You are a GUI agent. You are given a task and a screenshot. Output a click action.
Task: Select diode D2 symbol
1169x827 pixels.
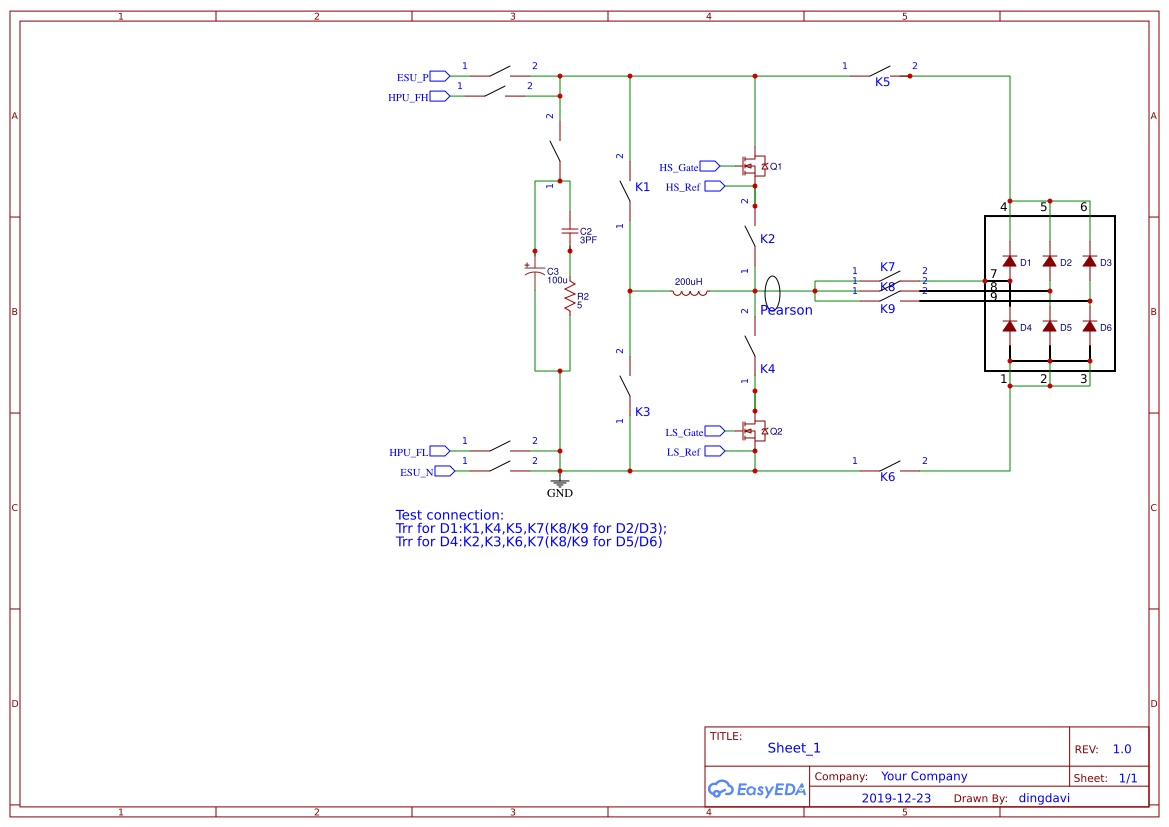1050,261
